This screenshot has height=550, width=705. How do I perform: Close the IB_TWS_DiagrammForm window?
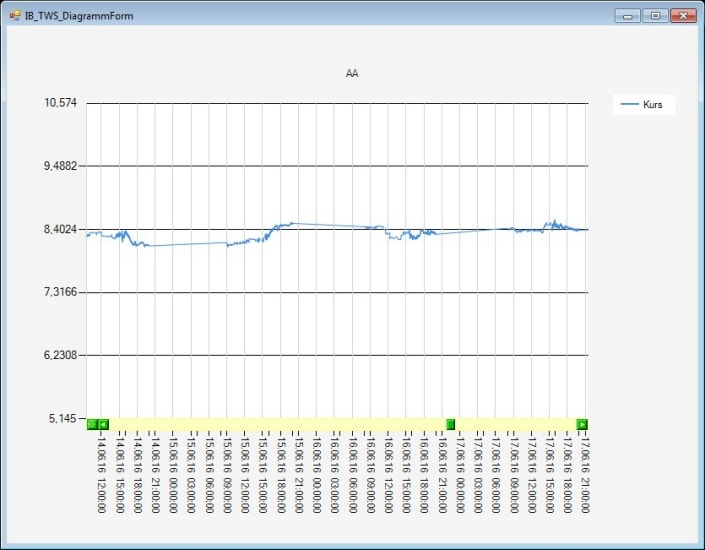click(x=683, y=16)
